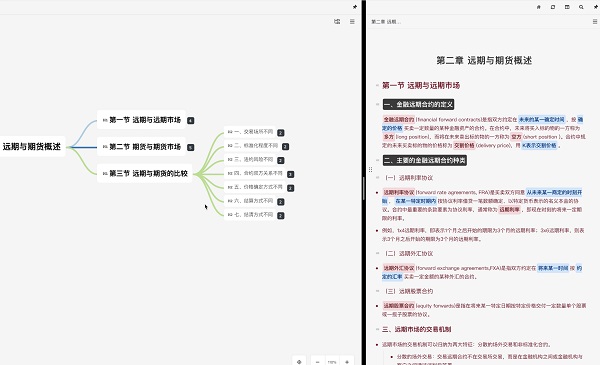This screenshot has width=600, height=365.
Task: Zoom in the mind map with plus
Action: point(347,362)
